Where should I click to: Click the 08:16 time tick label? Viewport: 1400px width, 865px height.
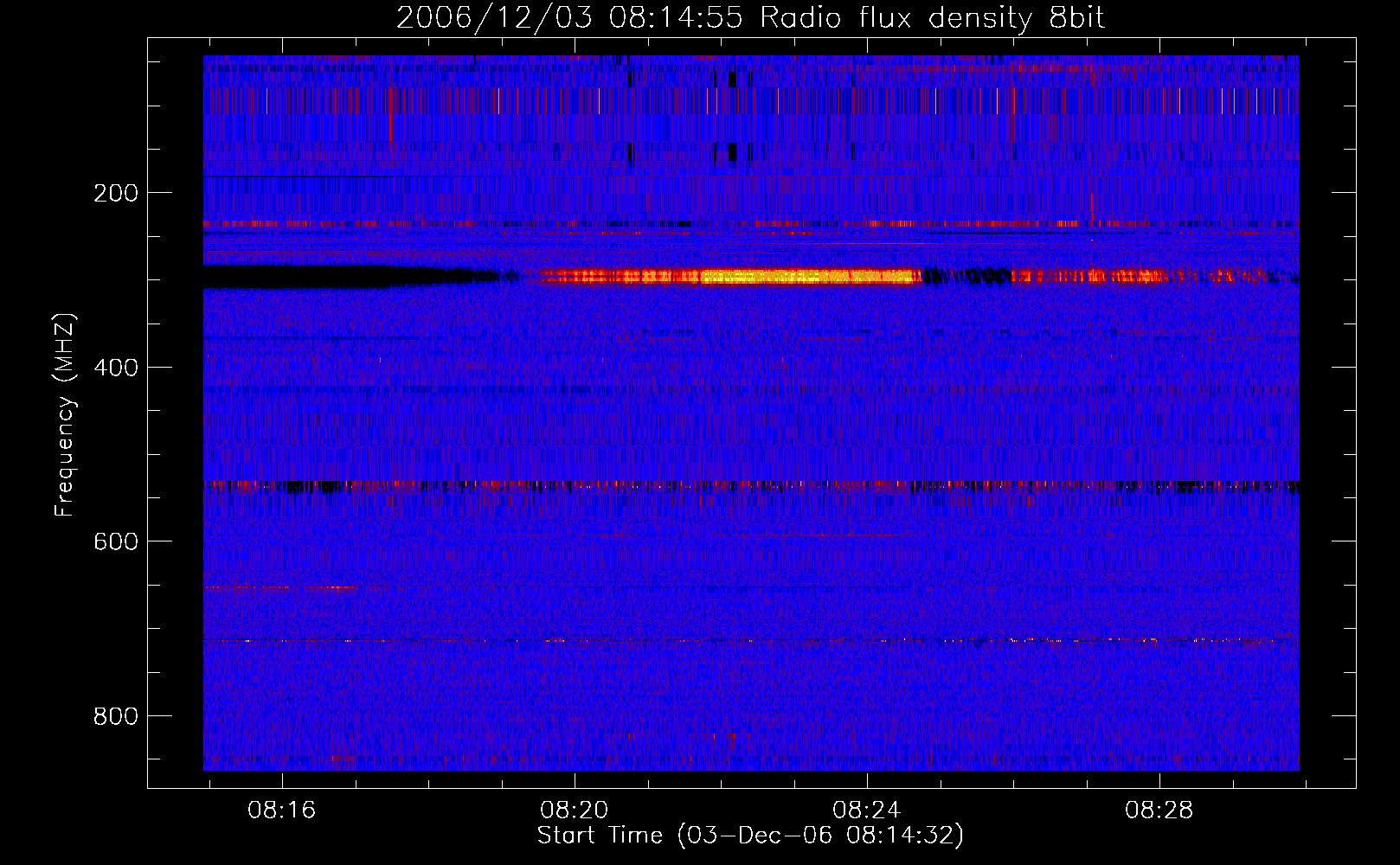coord(282,811)
